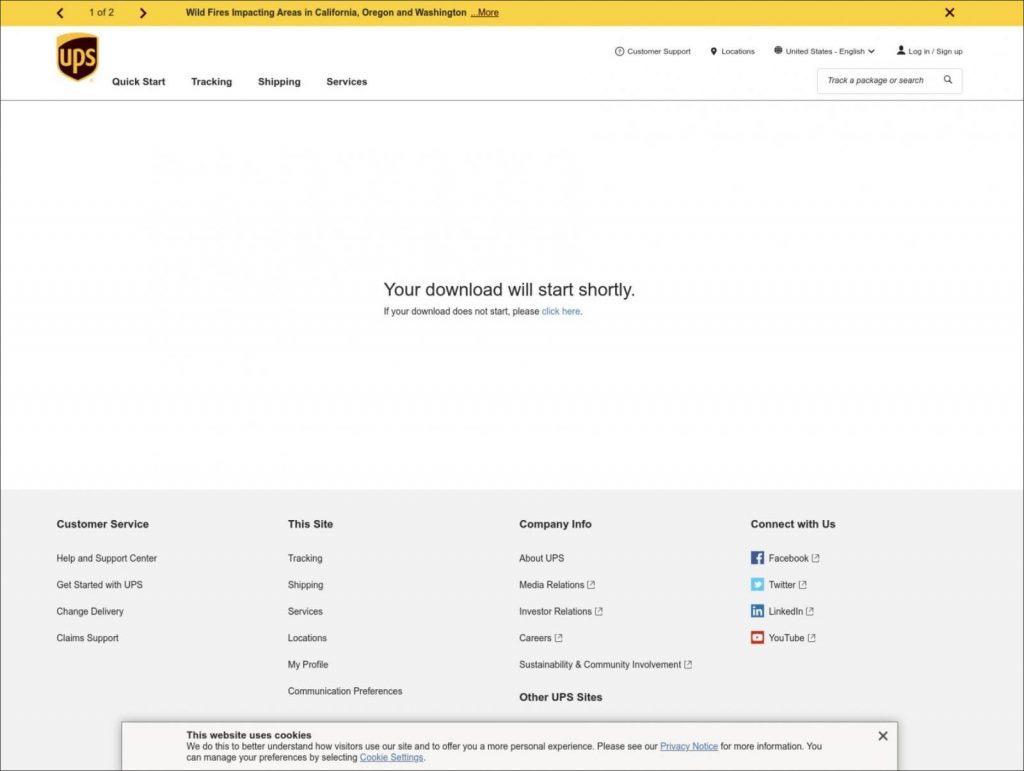Viewport: 1024px width, 771px height.
Task: Open Shipping under This Site
Action: 306,585
